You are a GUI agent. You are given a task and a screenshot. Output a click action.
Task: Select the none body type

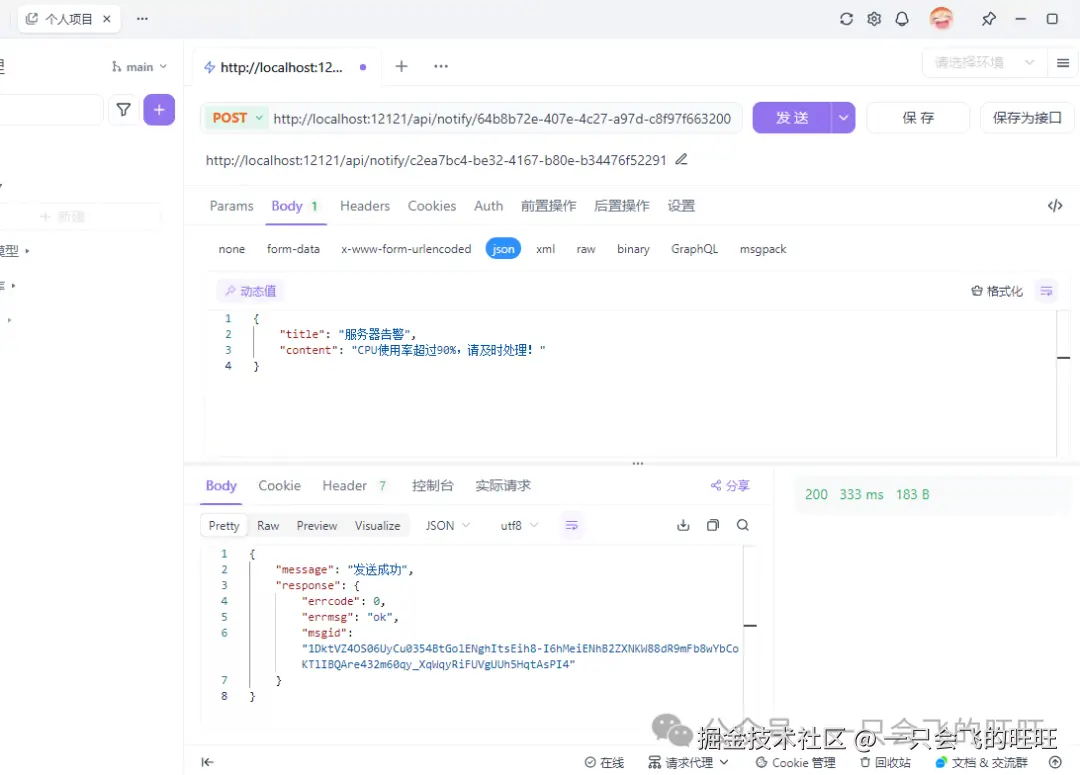click(231, 249)
